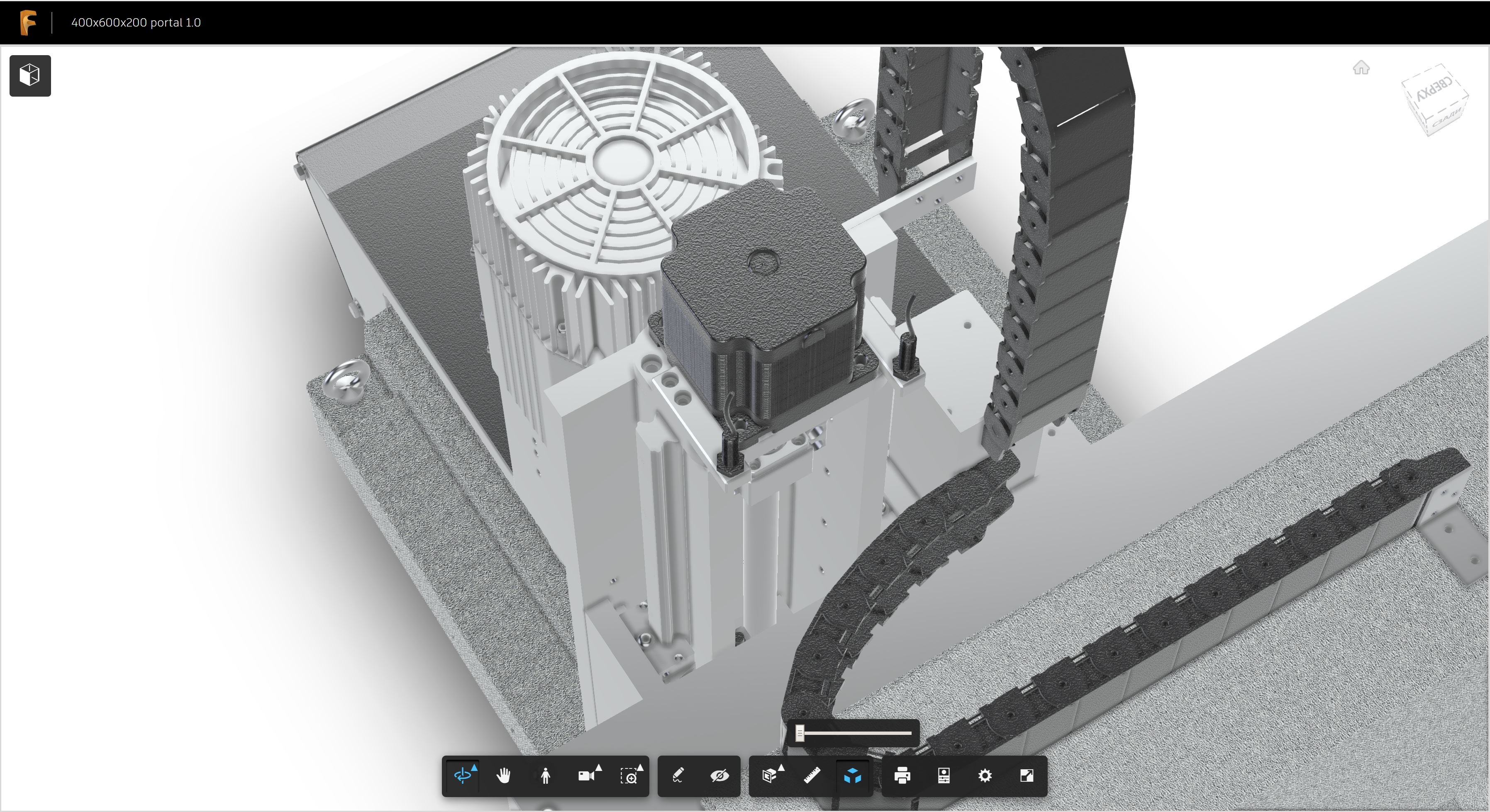Select the Measure ruler tool

coord(812,776)
